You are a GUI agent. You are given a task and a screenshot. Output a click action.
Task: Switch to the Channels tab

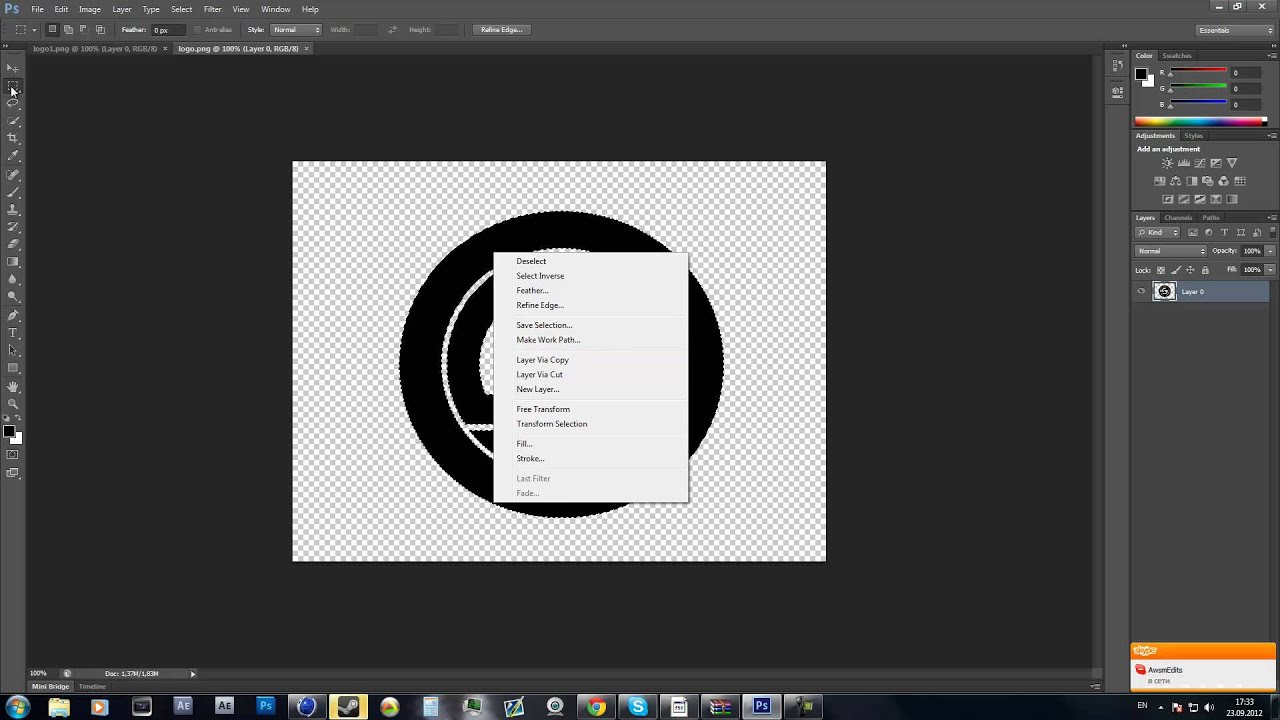tap(1178, 217)
